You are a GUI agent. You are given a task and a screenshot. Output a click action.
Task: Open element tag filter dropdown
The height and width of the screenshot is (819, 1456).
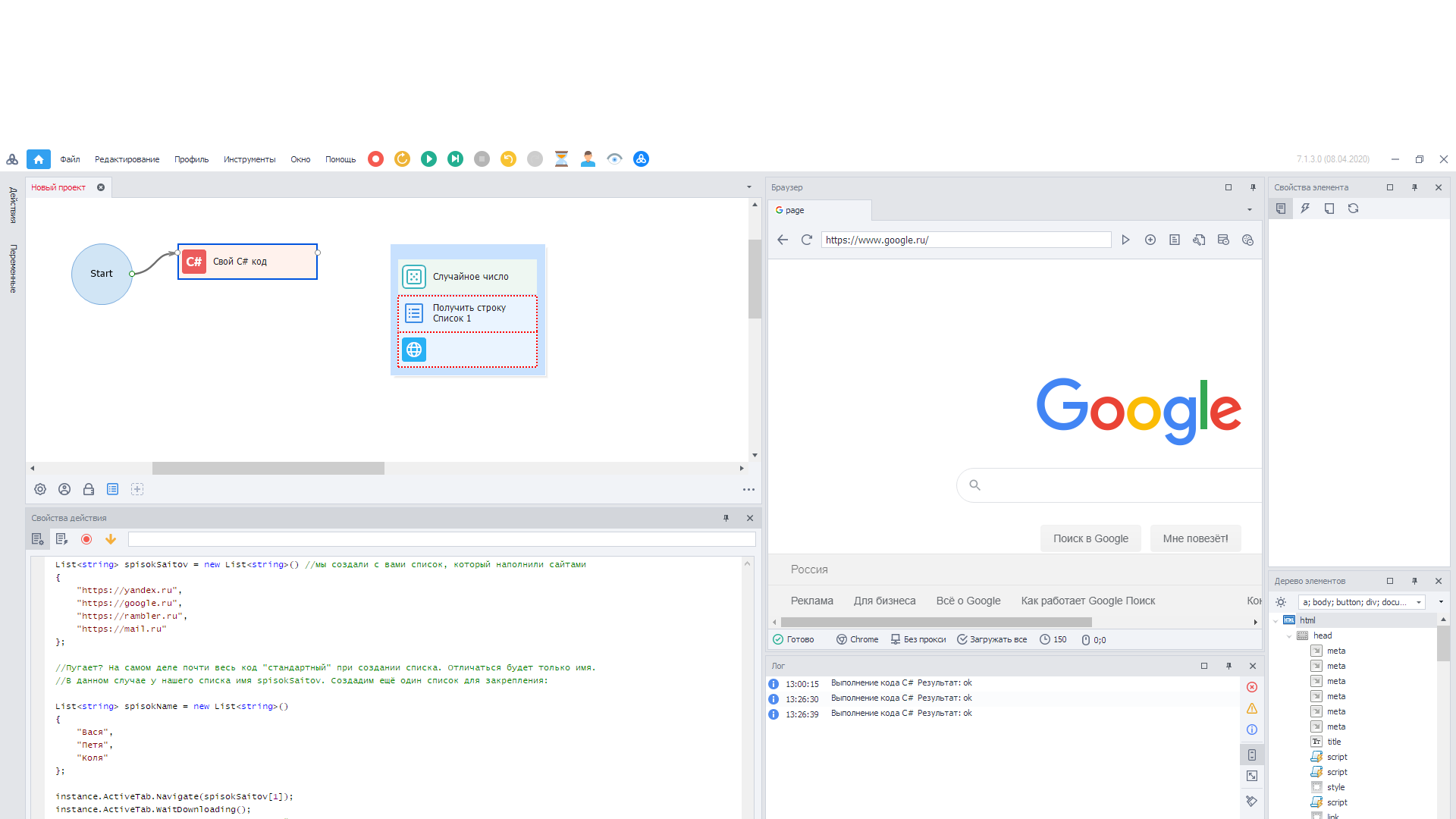[x=1418, y=602]
